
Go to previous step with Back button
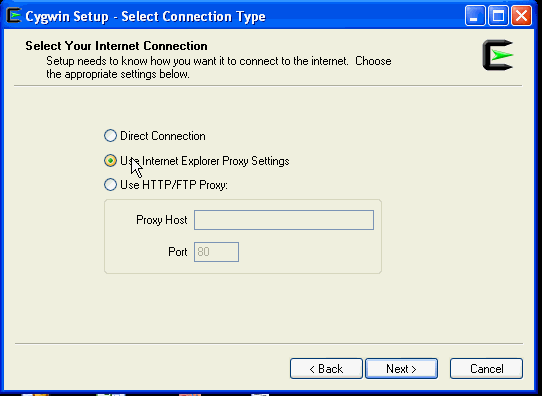(326, 369)
